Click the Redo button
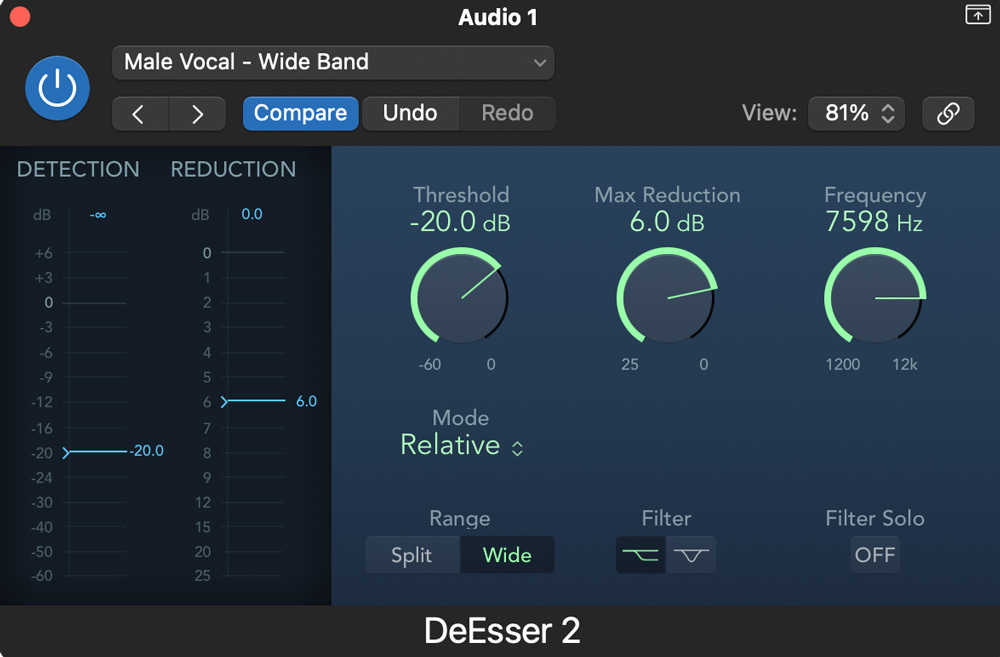Viewport: 1000px width, 657px height. [507, 114]
